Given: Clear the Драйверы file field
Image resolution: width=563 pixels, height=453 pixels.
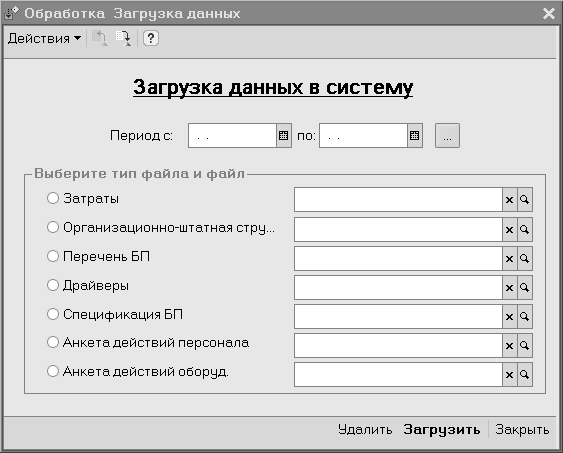Looking at the screenshot, I should (x=510, y=288).
